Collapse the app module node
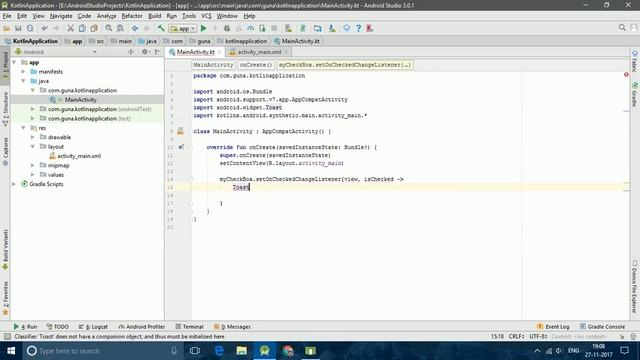This screenshot has width=640, height=360. pyautogui.click(x=14, y=62)
